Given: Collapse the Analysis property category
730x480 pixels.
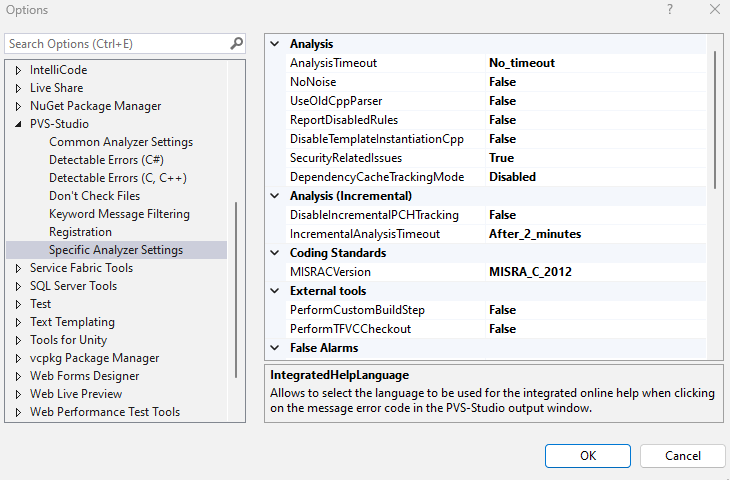Looking at the screenshot, I should (275, 44).
